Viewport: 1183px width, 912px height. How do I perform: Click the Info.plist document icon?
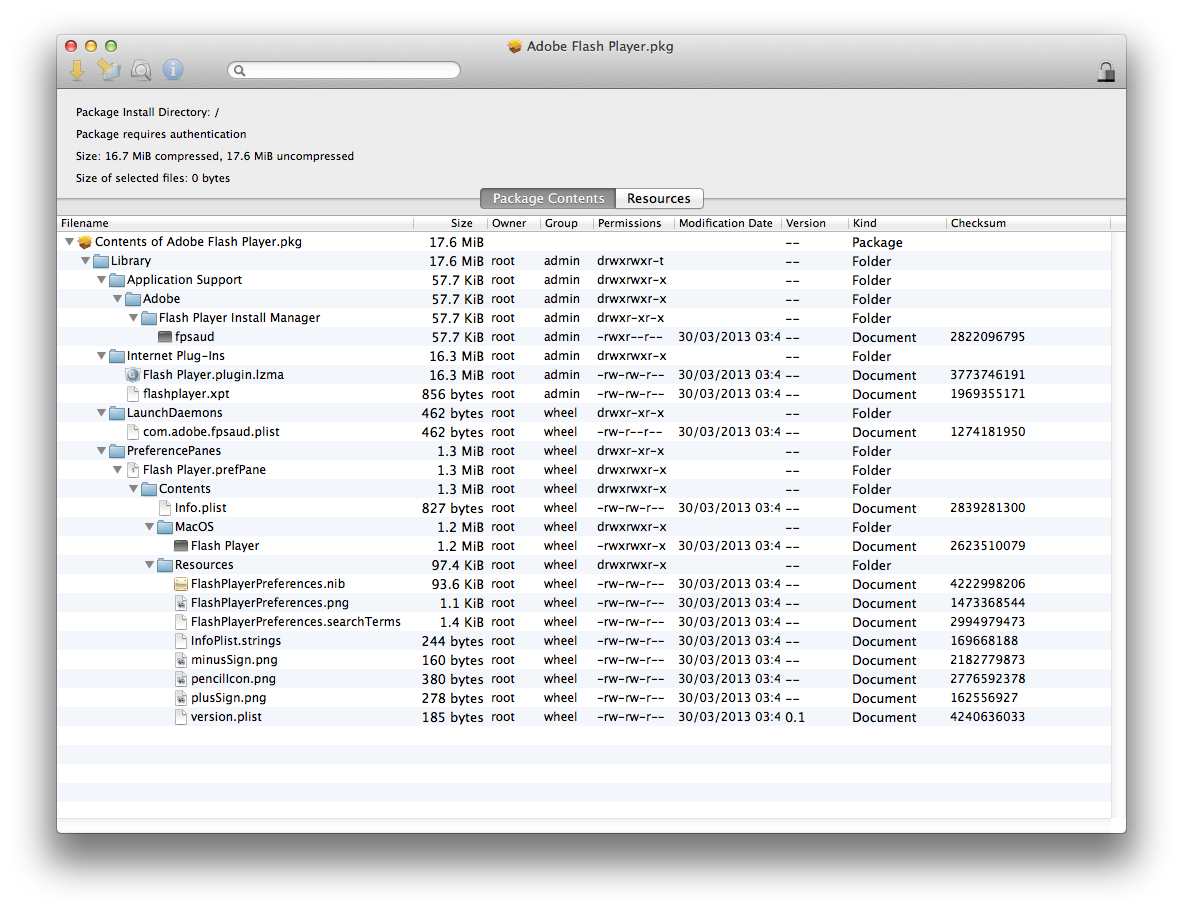[x=165, y=508]
